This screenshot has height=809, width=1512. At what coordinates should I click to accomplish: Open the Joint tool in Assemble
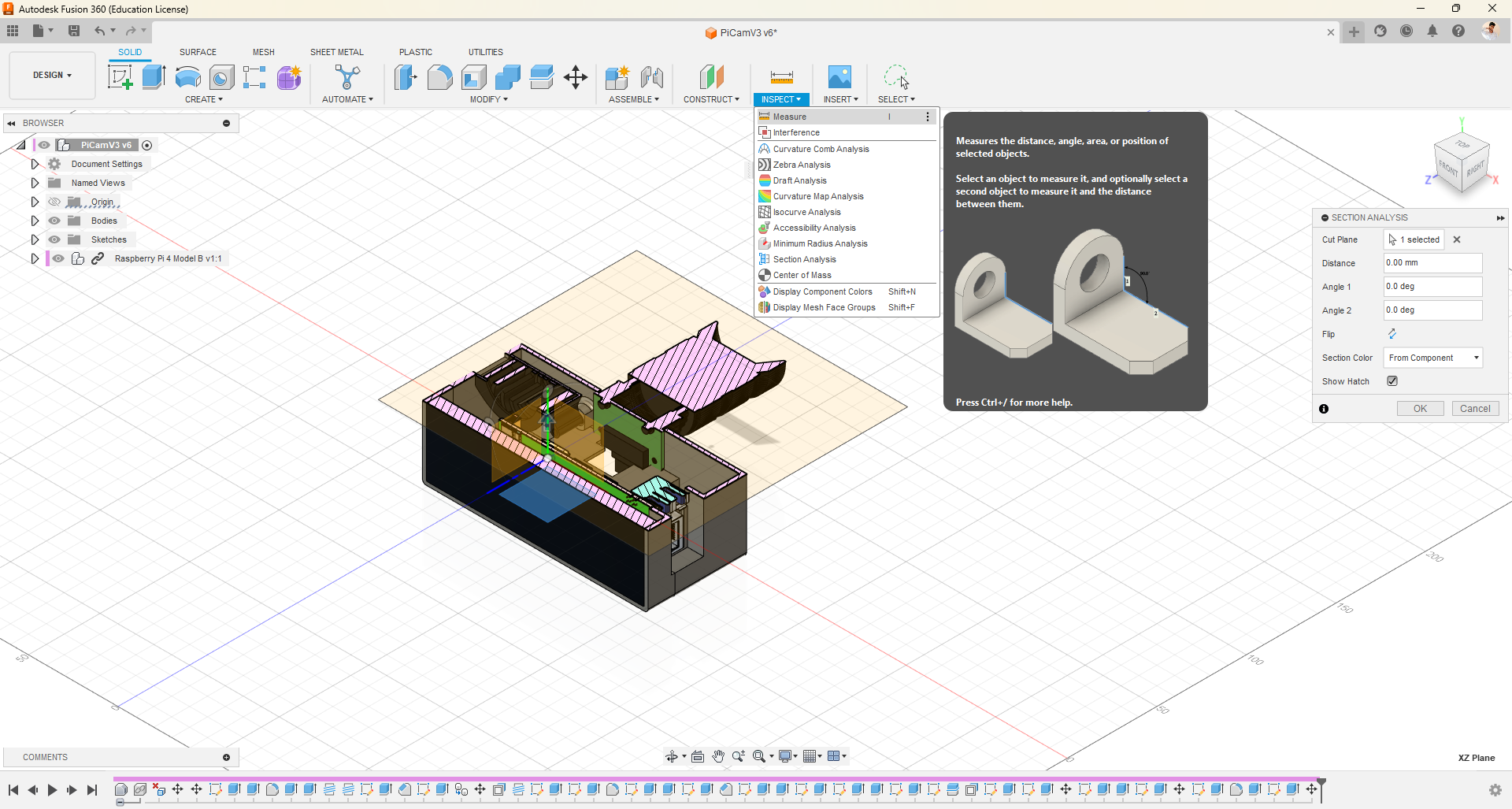[x=651, y=77]
